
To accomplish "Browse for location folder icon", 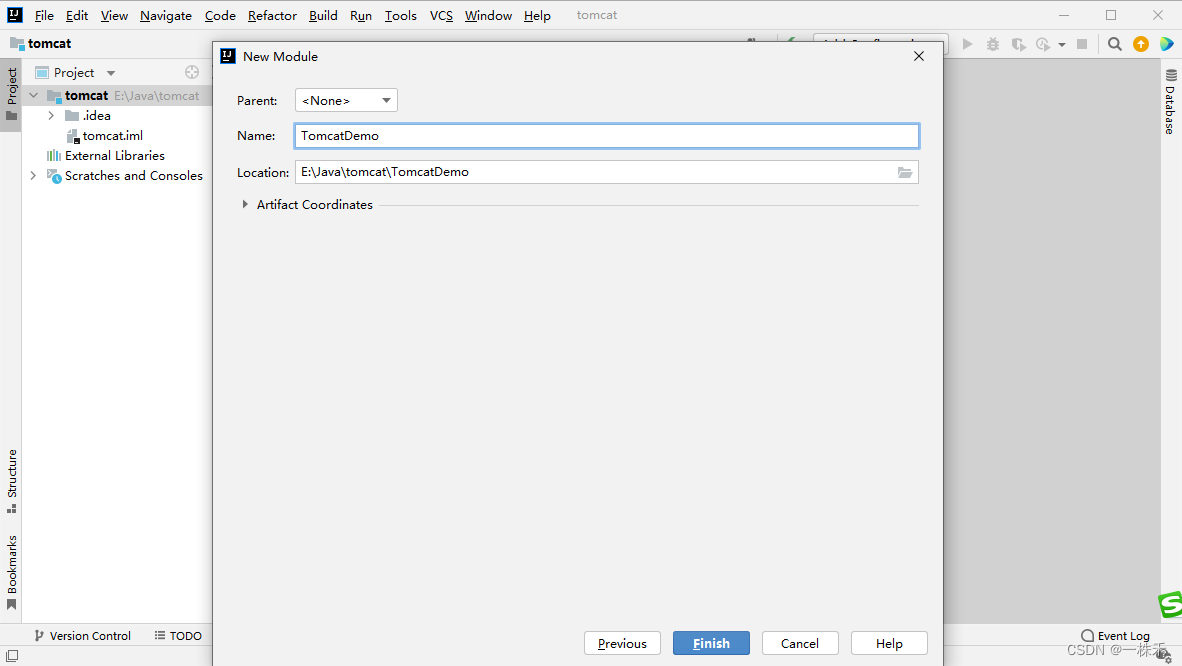I will (x=905, y=172).
